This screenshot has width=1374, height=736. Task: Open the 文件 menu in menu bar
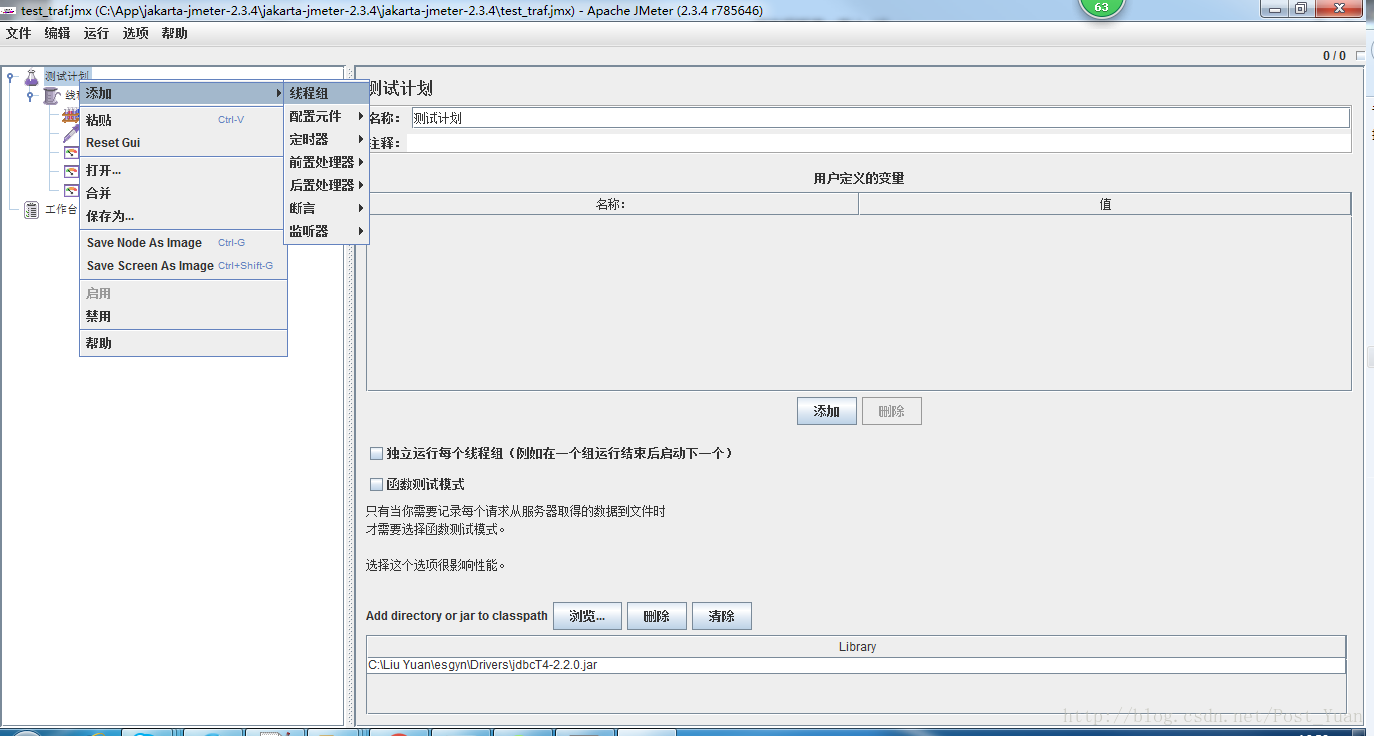click(x=19, y=33)
